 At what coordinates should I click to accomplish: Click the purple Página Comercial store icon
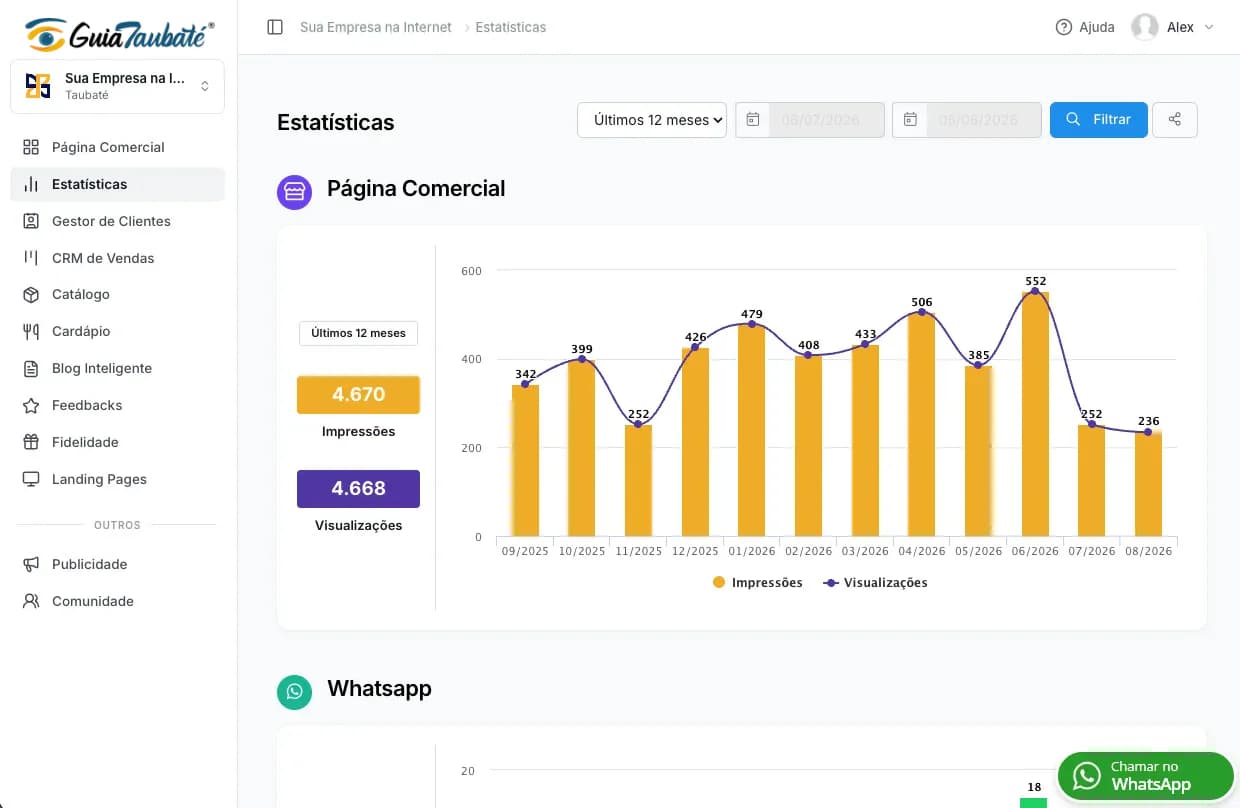point(294,192)
